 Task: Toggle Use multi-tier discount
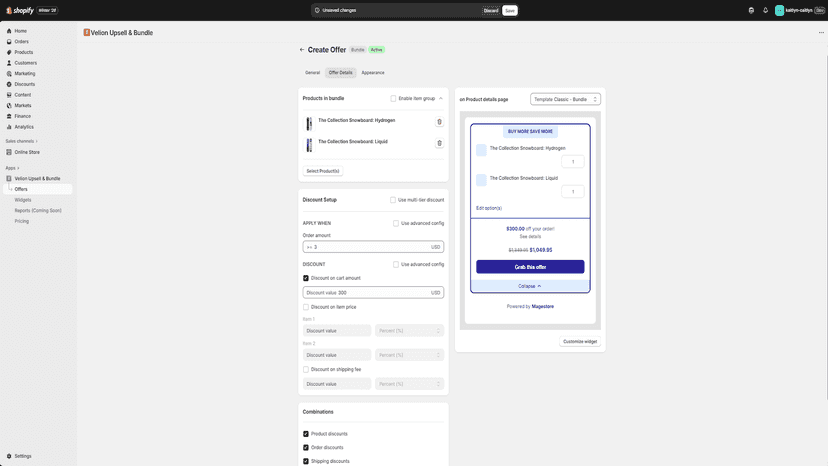tap(393, 200)
